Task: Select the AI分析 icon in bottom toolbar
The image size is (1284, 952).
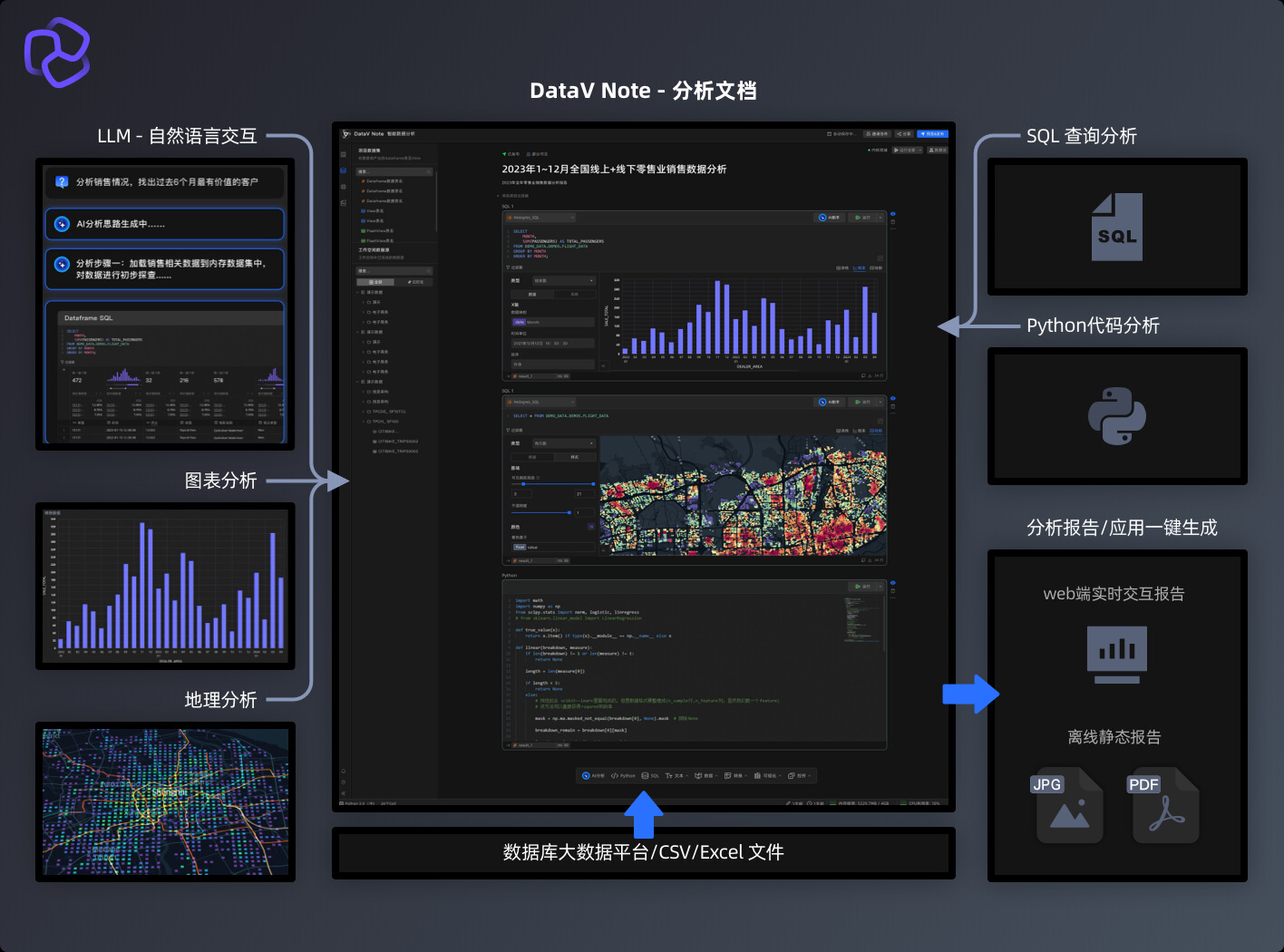Action: point(587,775)
